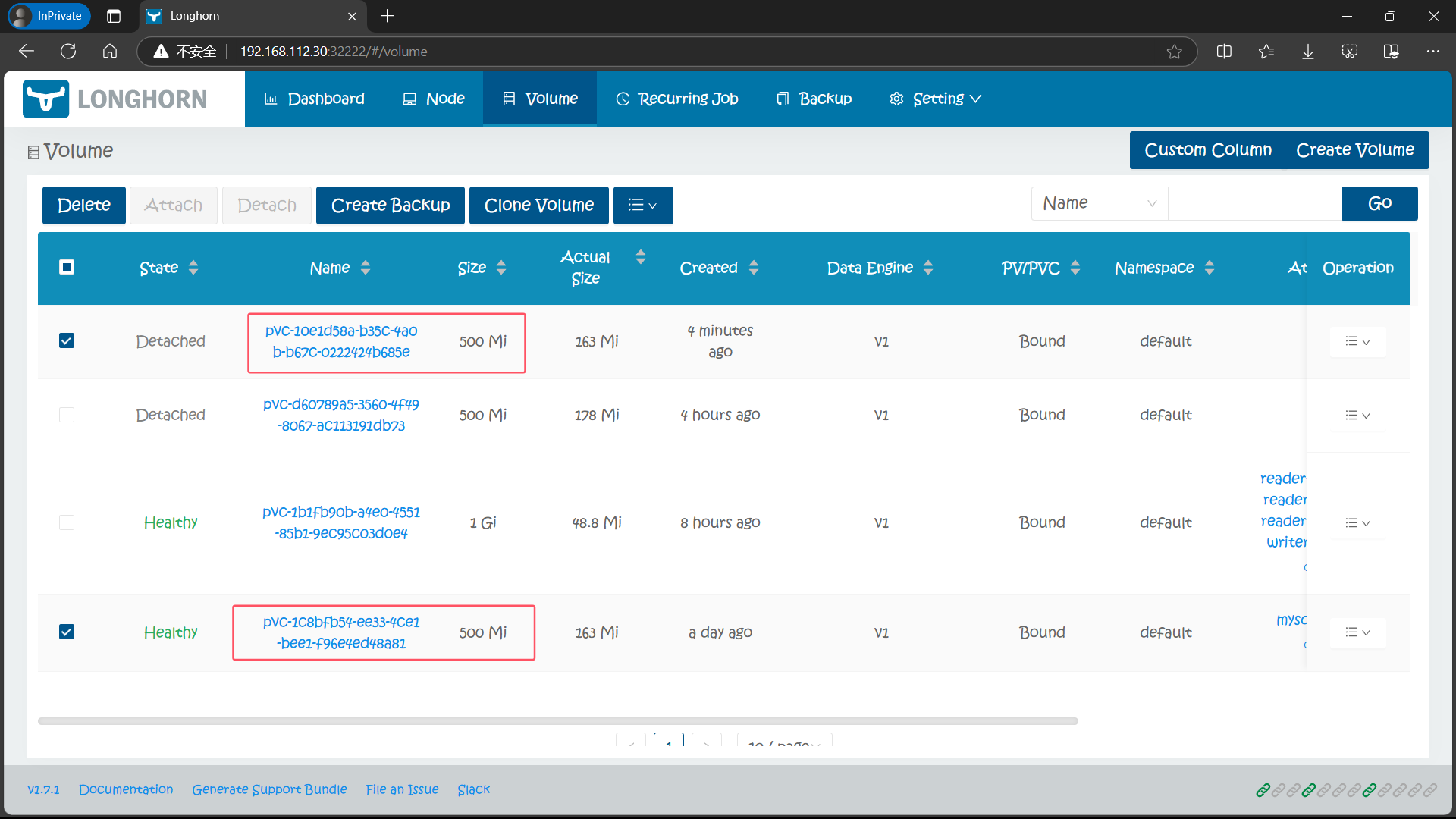This screenshot has width=1456, height=819.
Task: Click the Backup copy icon
Action: point(783,99)
